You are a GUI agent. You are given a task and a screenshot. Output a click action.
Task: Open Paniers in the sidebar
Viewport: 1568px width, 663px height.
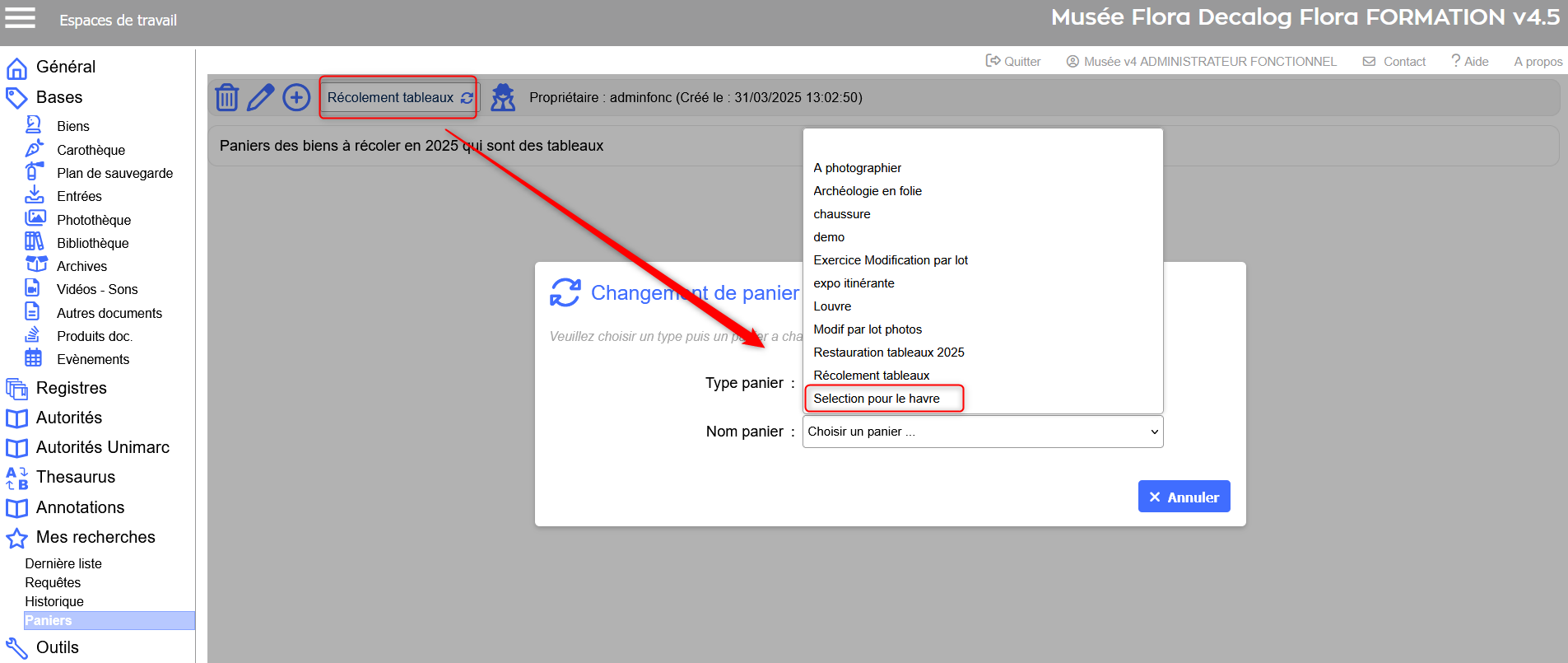click(49, 621)
